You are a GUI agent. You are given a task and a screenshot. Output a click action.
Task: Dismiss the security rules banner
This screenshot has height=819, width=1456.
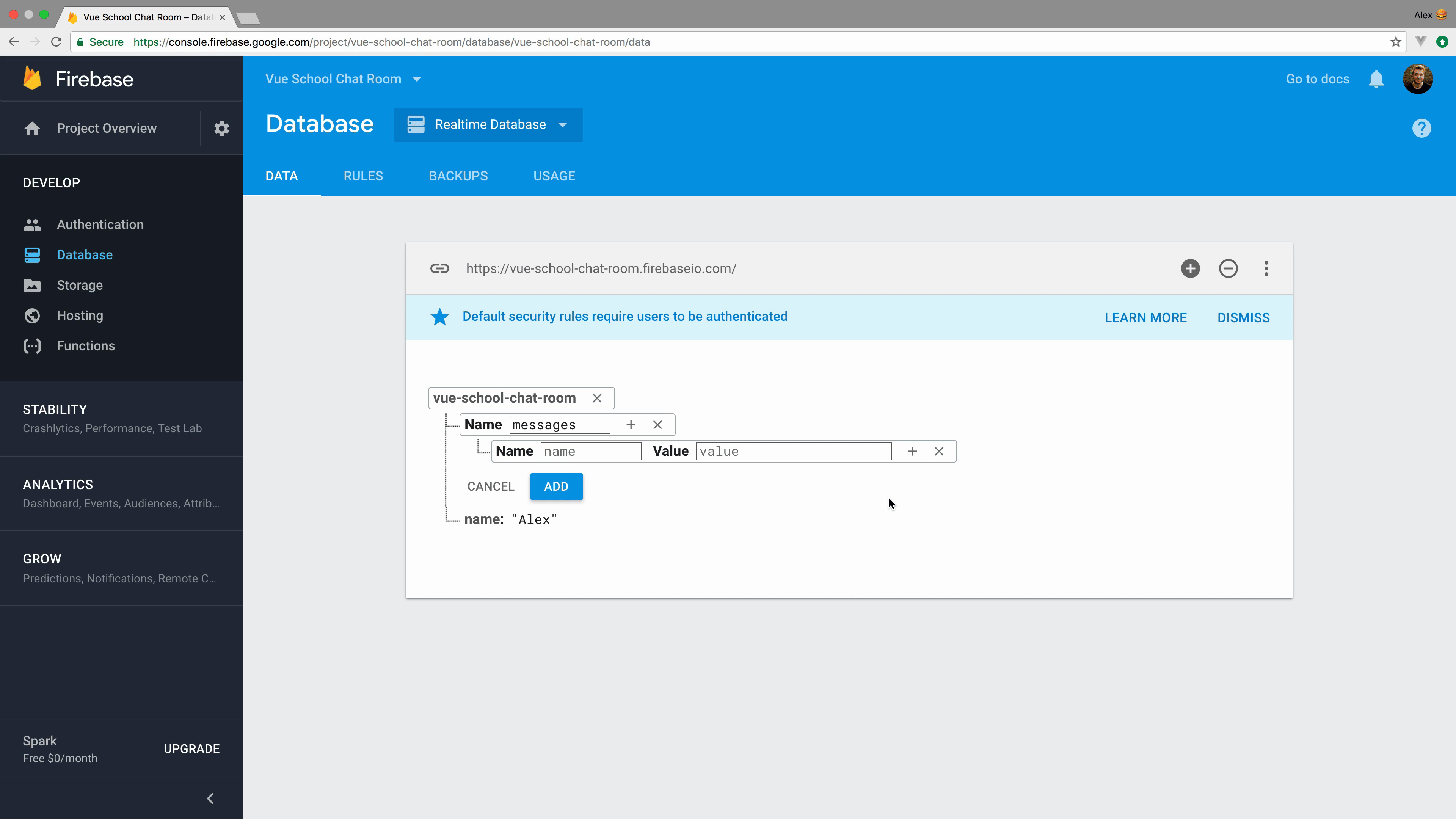pyautogui.click(x=1243, y=318)
